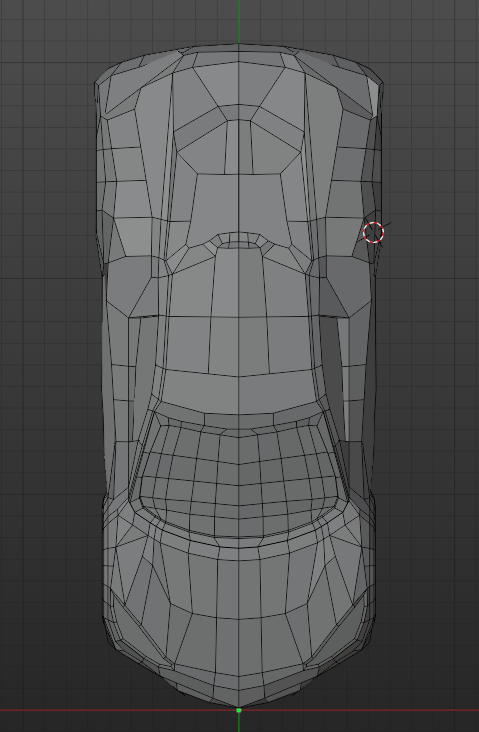Viewport: 479px width, 732px height.
Task: Select the green point at mesh base
Action: click(x=239, y=711)
